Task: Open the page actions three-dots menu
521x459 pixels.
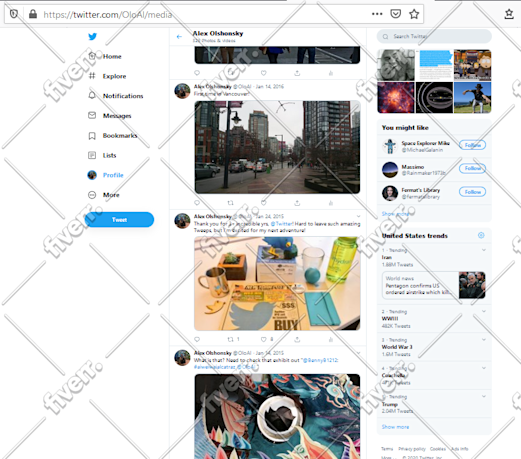Action: (377, 14)
